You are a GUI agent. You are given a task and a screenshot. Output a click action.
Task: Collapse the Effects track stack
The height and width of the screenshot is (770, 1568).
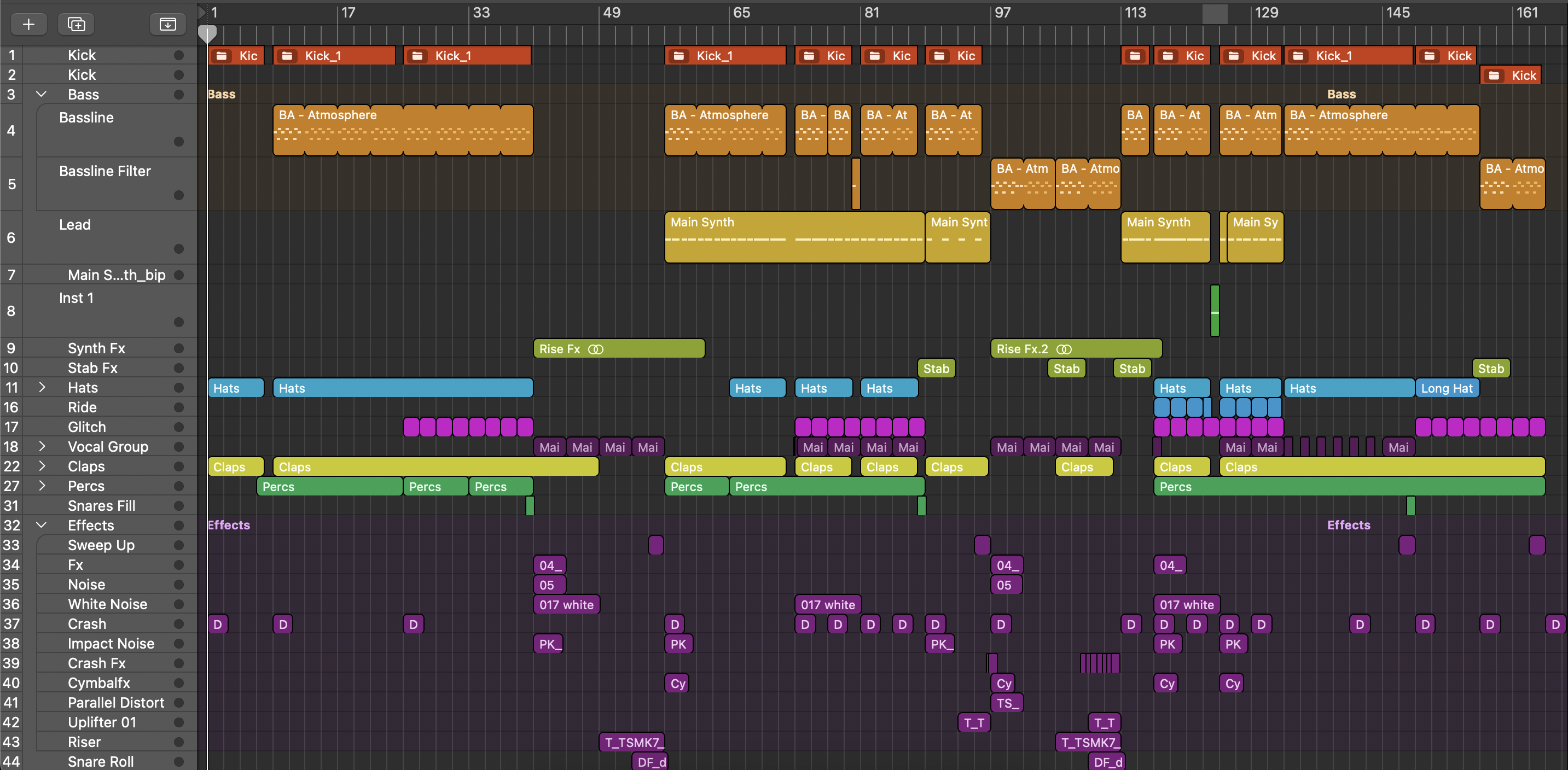42,525
